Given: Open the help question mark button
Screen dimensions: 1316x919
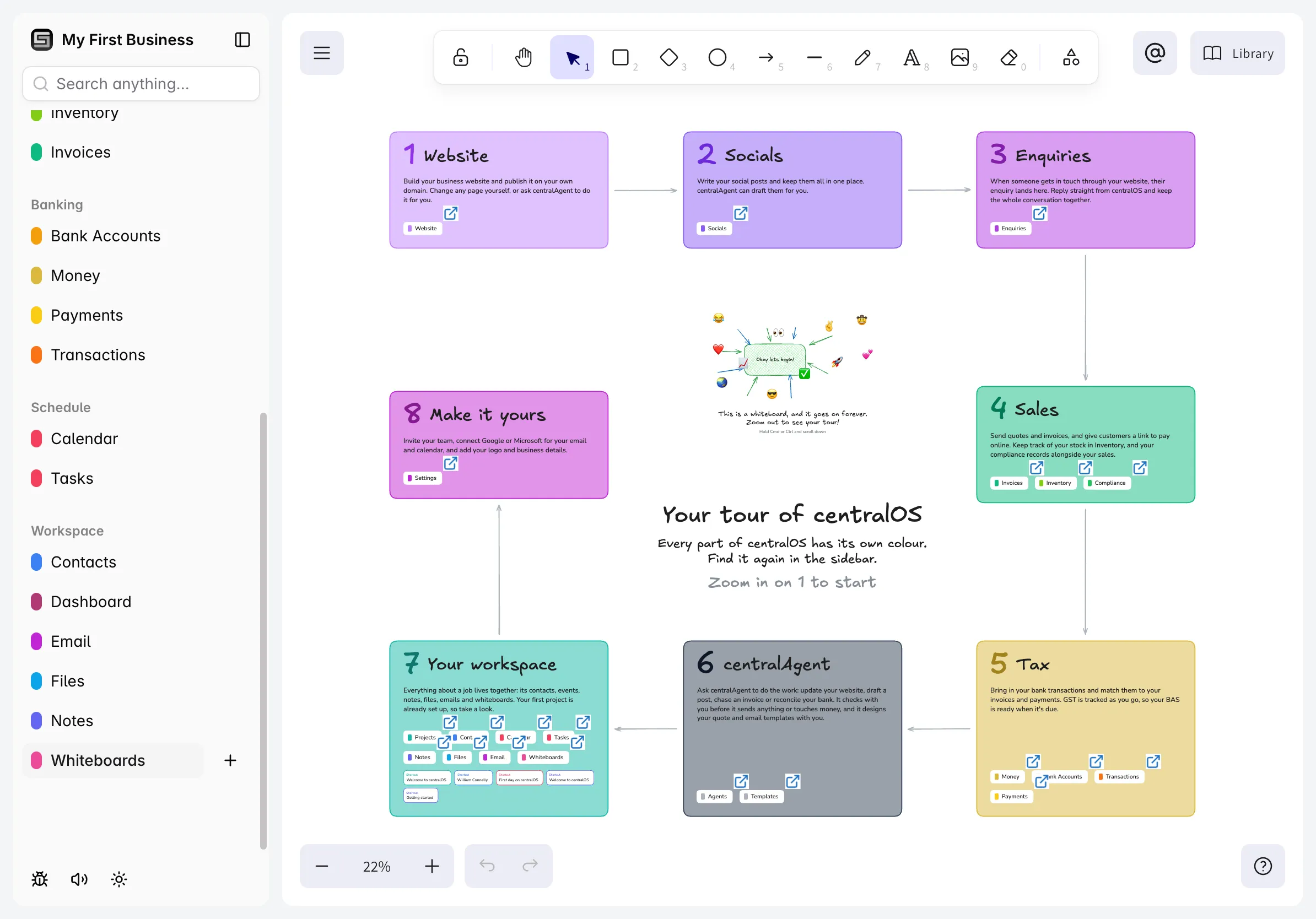Looking at the screenshot, I should click(x=1263, y=866).
